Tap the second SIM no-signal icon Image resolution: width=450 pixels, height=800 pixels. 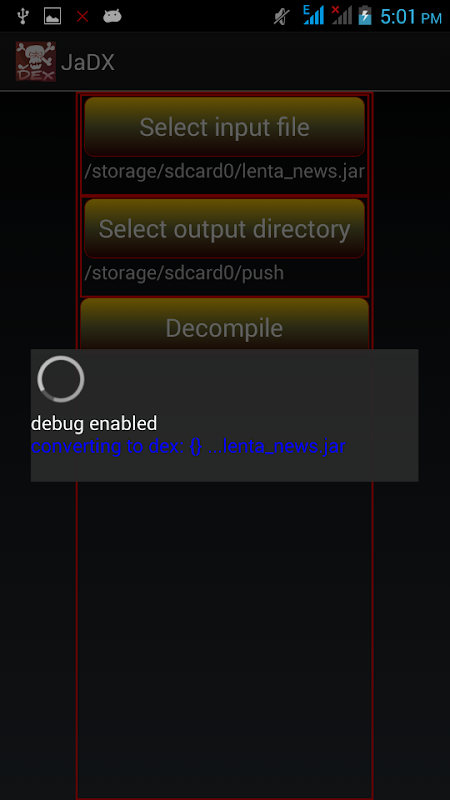click(342, 15)
